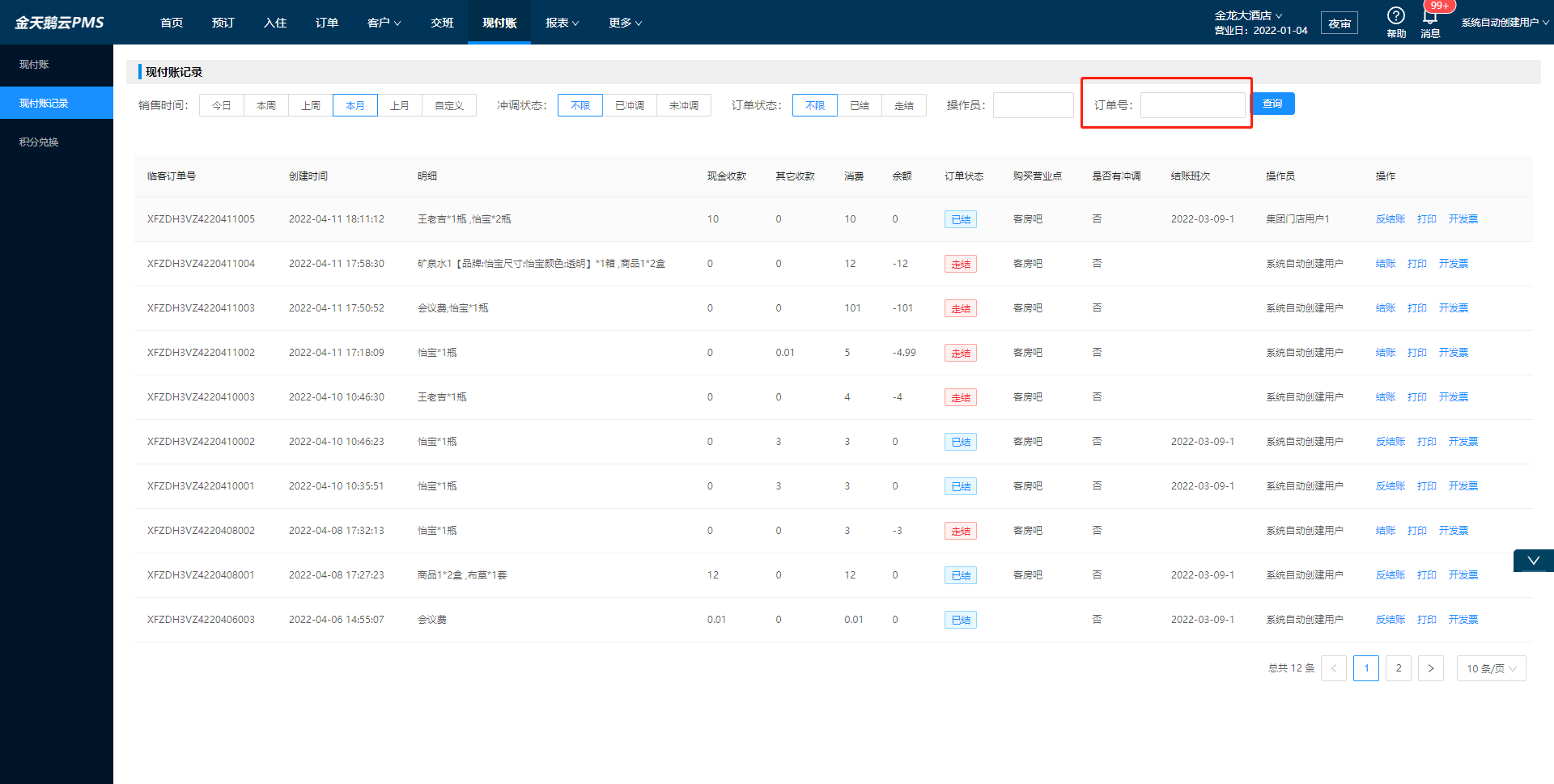Click the 夜审 night audit button
The width and height of the screenshot is (1554, 784).
[1340, 23]
